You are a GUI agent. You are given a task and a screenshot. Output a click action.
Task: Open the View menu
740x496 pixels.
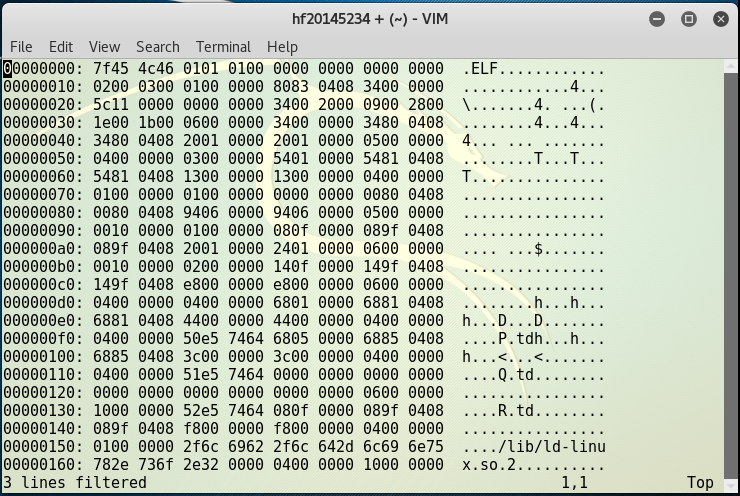coord(104,47)
